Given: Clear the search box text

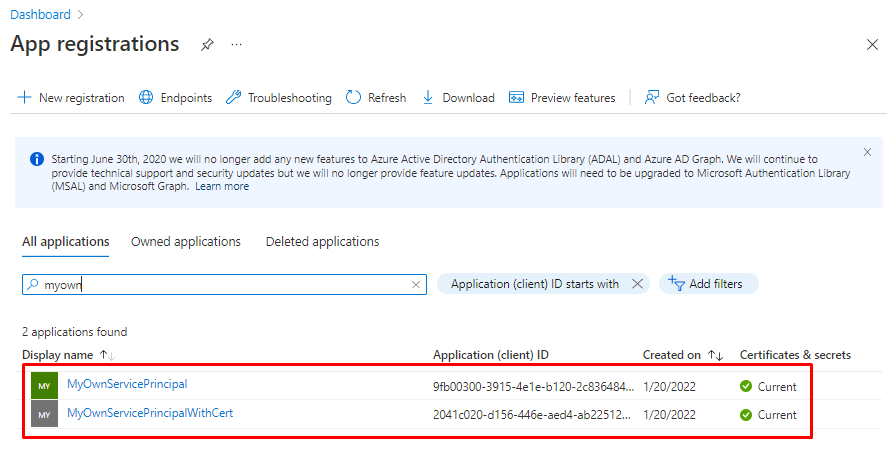Looking at the screenshot, I should click(x=416, y=285).
